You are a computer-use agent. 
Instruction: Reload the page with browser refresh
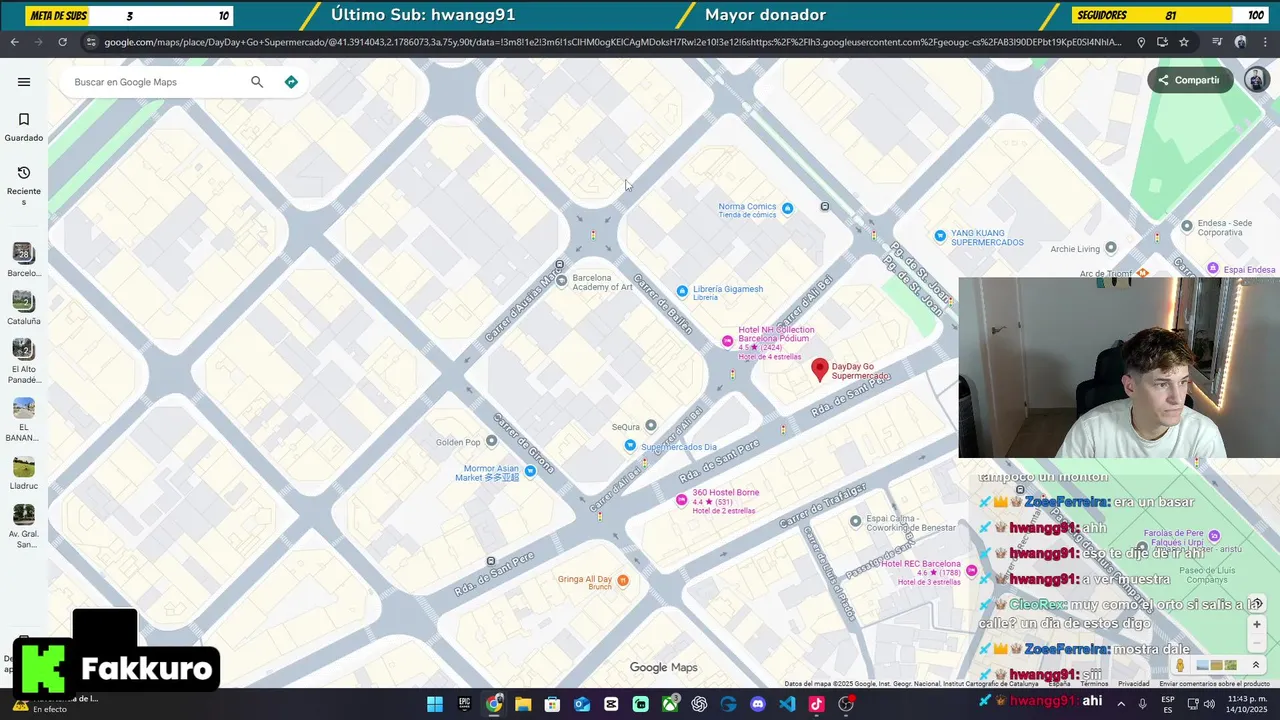click(62, 42)
